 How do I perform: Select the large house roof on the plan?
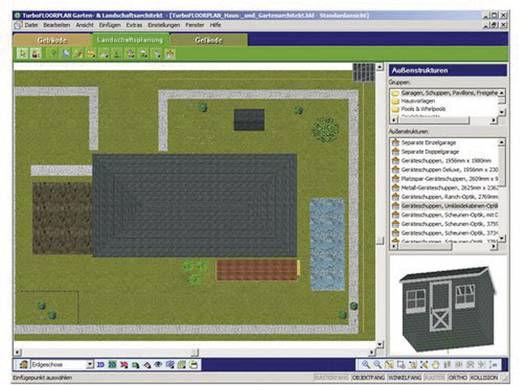click(195, 205)
